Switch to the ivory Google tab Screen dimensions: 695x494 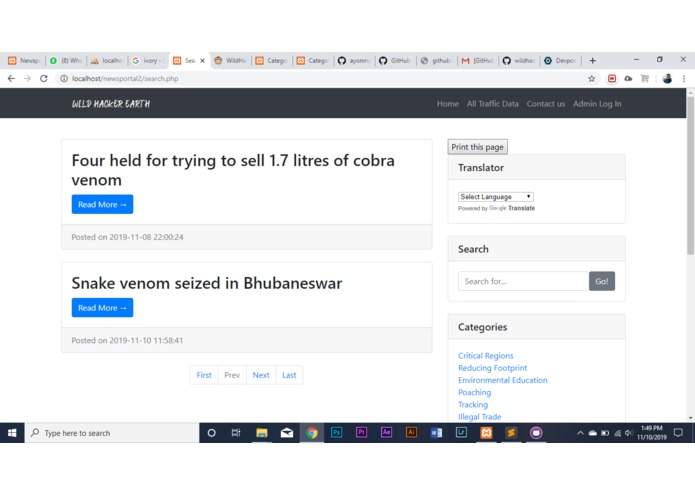148,61
